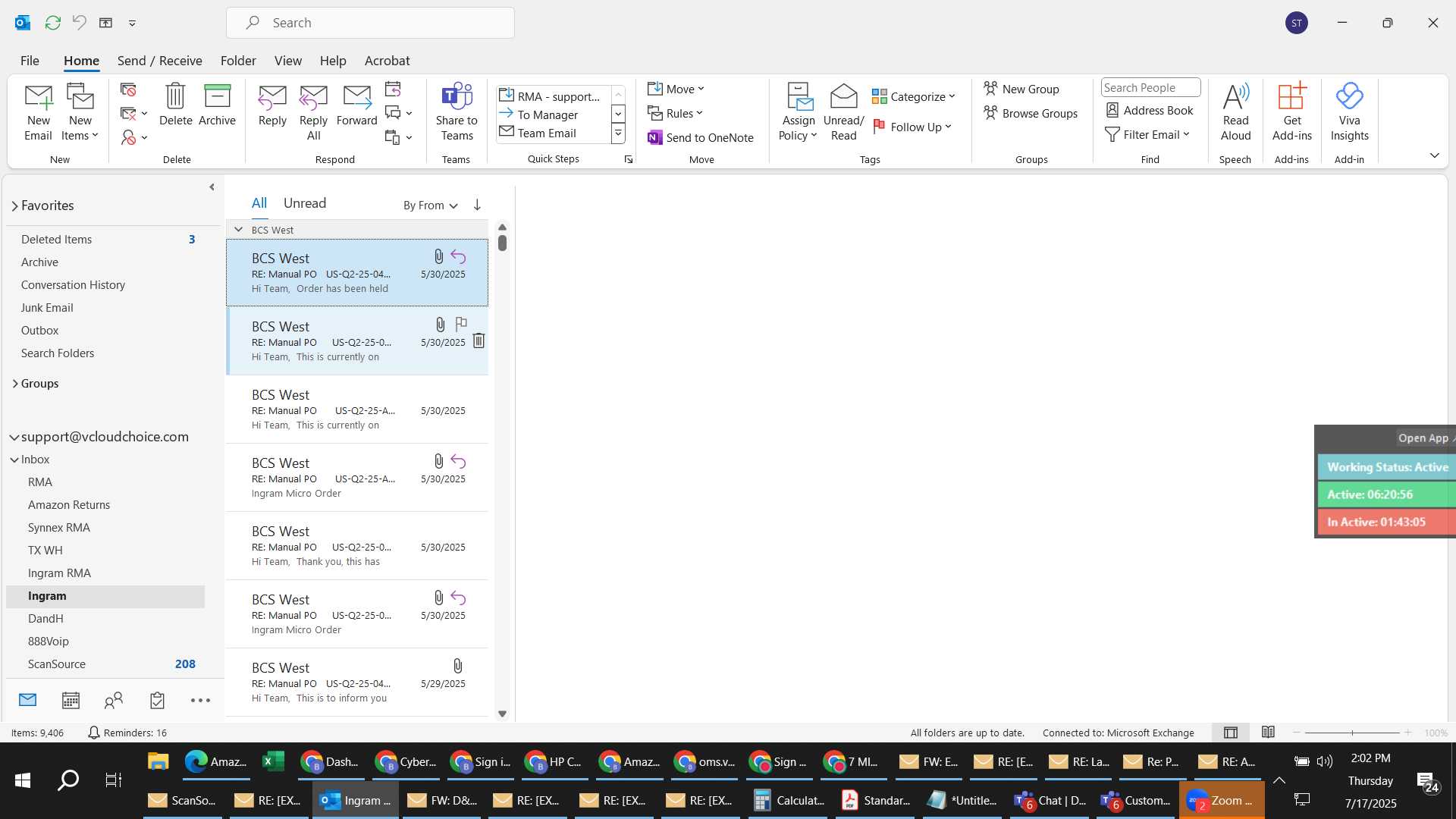This screenshot has width=1456, height=819.
Task: Open the Help tab
Action: [333, 61]
